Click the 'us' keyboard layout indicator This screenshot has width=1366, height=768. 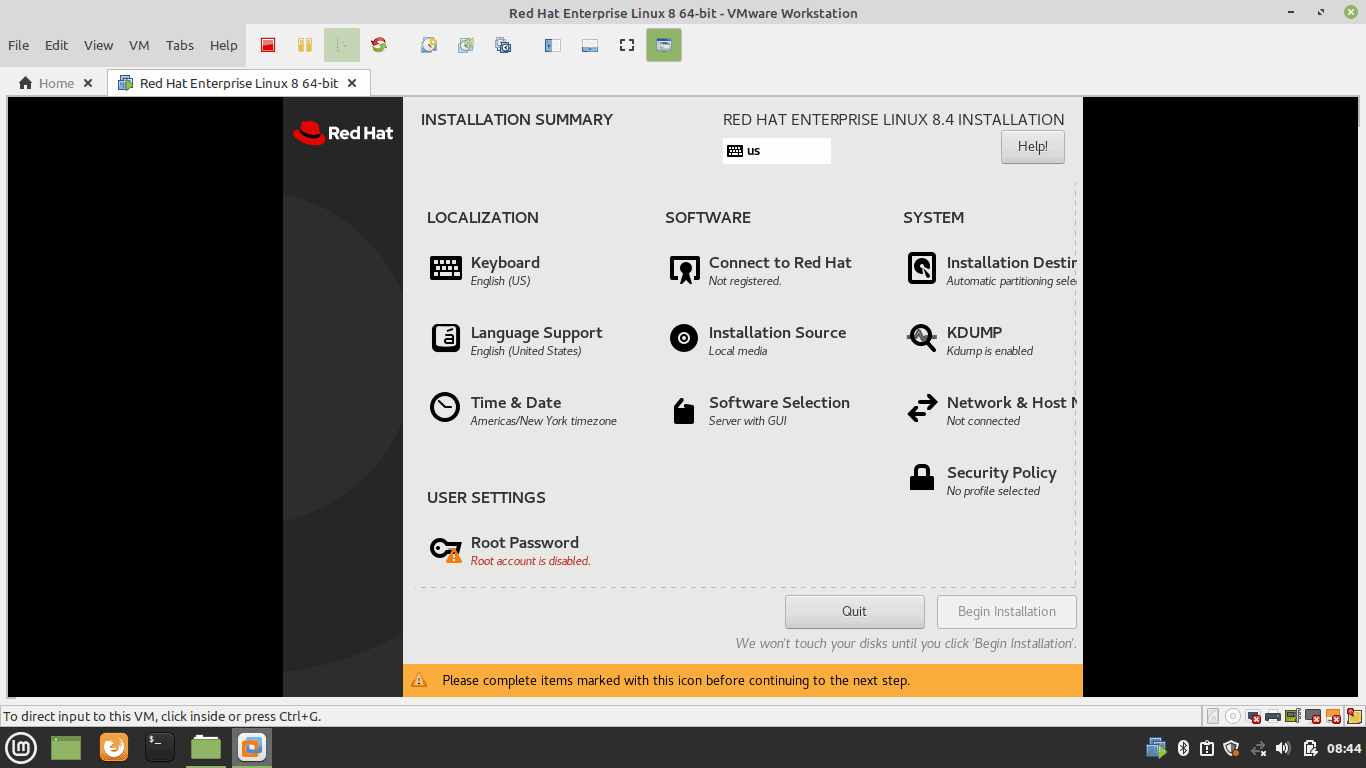click(777, 151)
